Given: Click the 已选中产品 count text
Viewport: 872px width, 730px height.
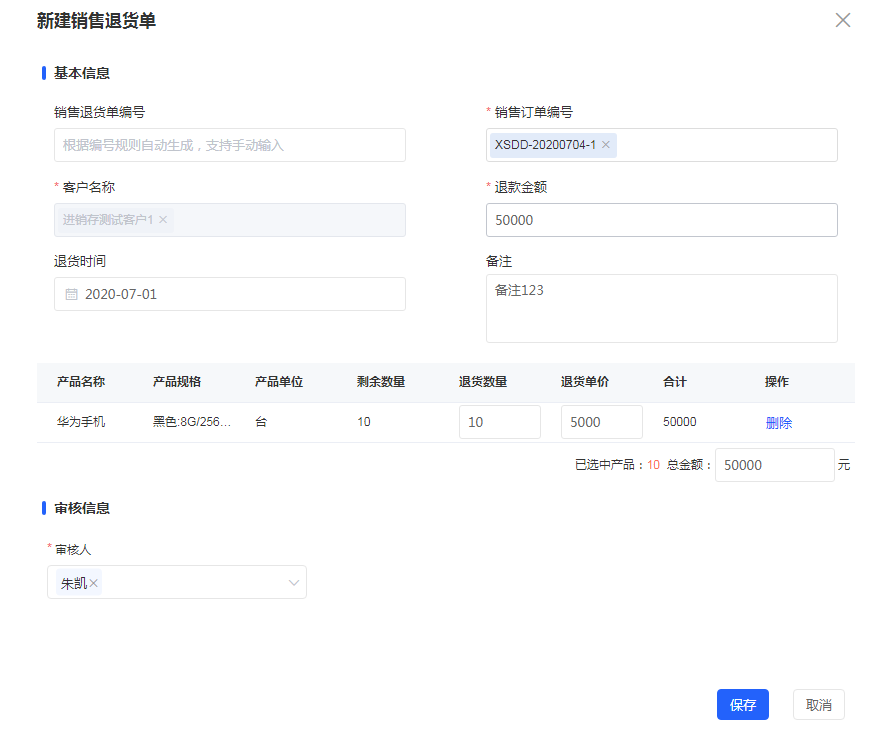Looking at the screenshot, I should (x=617, y=465).
